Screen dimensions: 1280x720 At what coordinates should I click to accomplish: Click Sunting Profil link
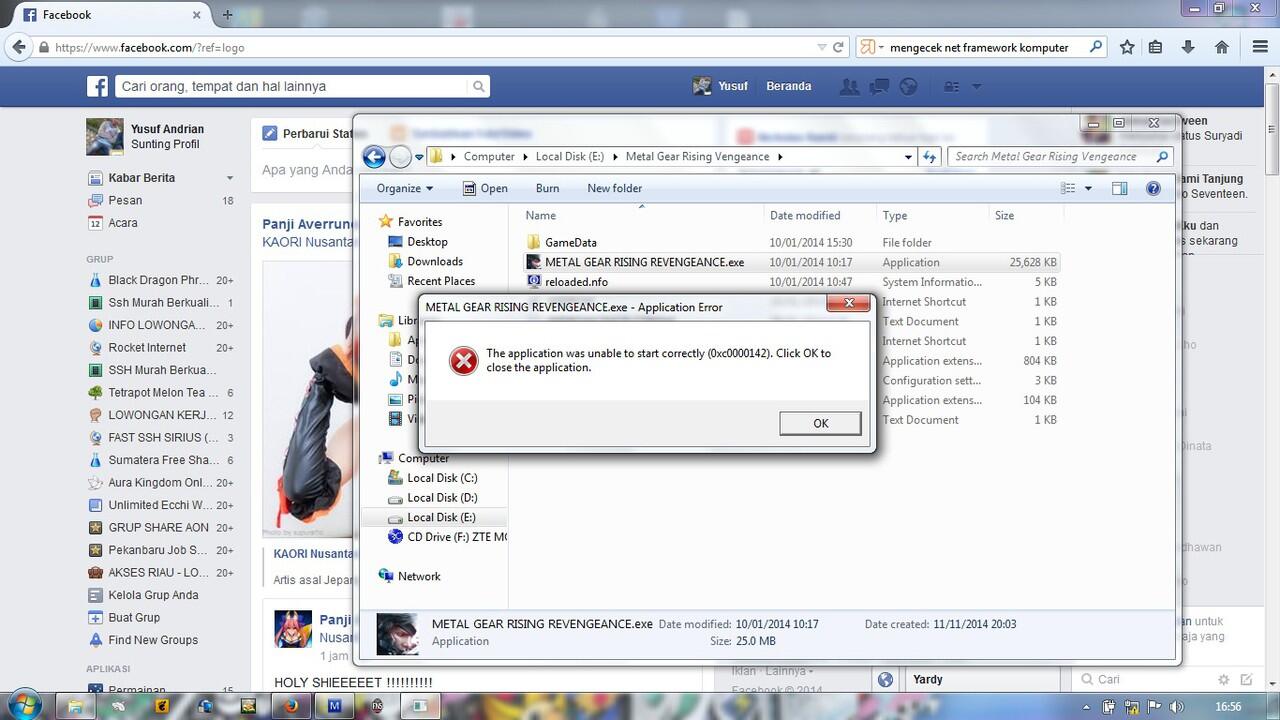tap(165, 144)
